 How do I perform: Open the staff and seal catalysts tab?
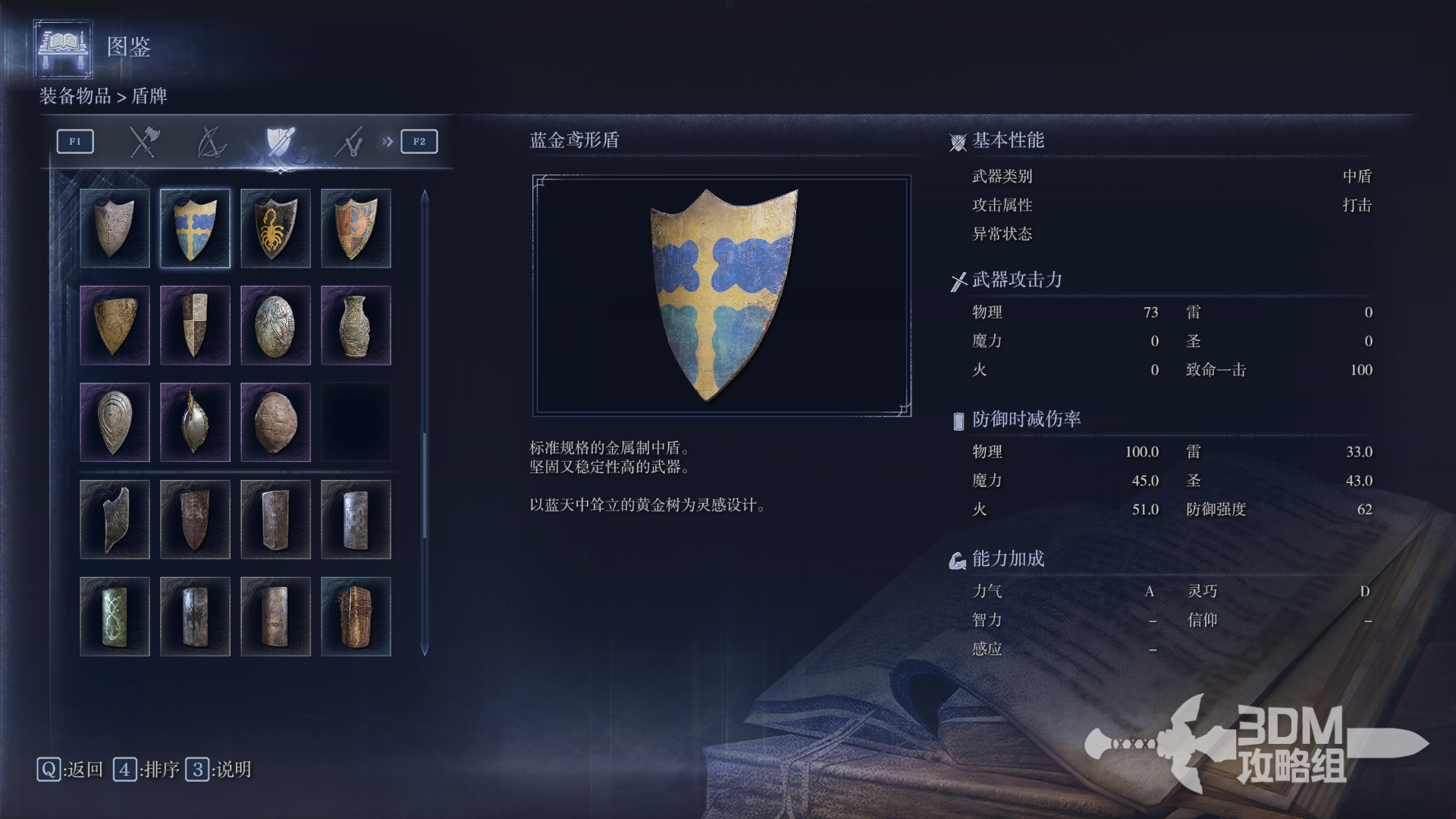pos(349,141)
